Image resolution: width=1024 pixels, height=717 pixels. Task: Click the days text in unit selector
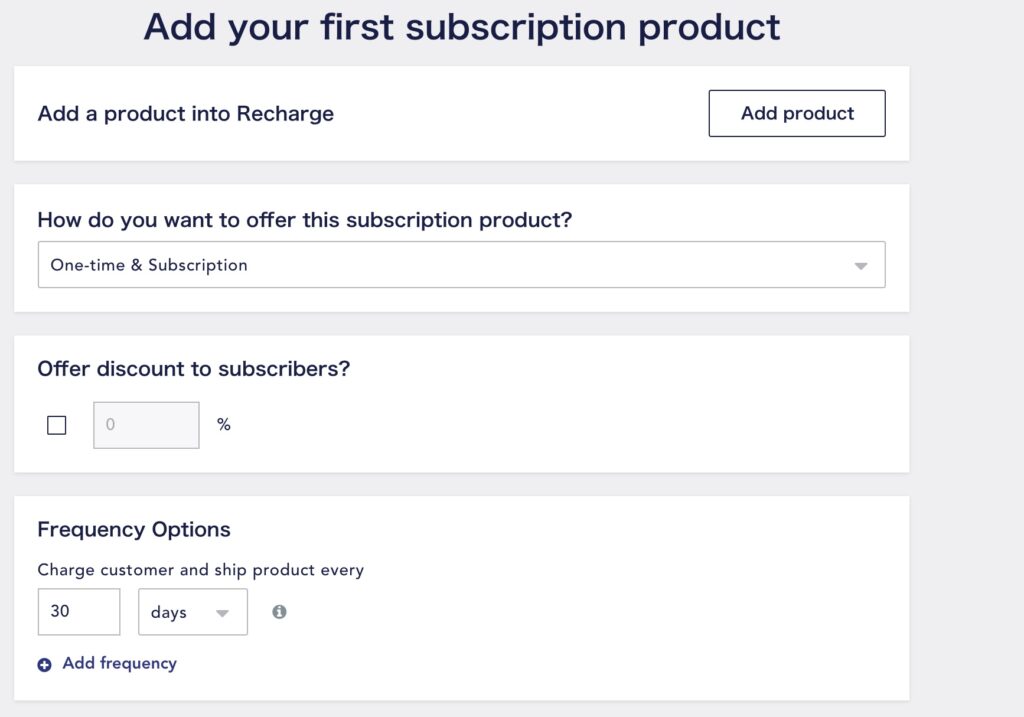168,613
